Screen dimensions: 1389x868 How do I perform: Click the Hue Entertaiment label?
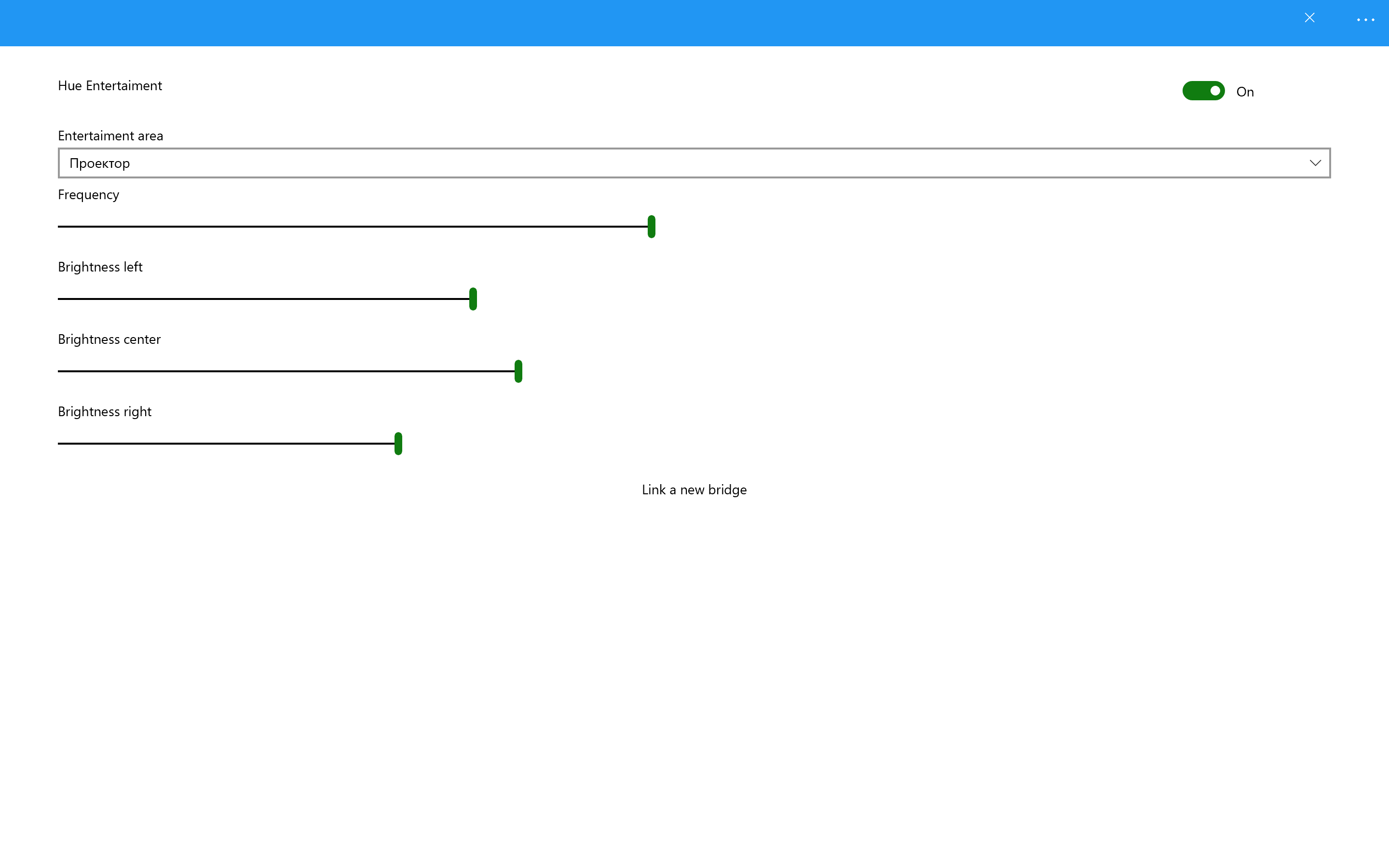[109, 85]
